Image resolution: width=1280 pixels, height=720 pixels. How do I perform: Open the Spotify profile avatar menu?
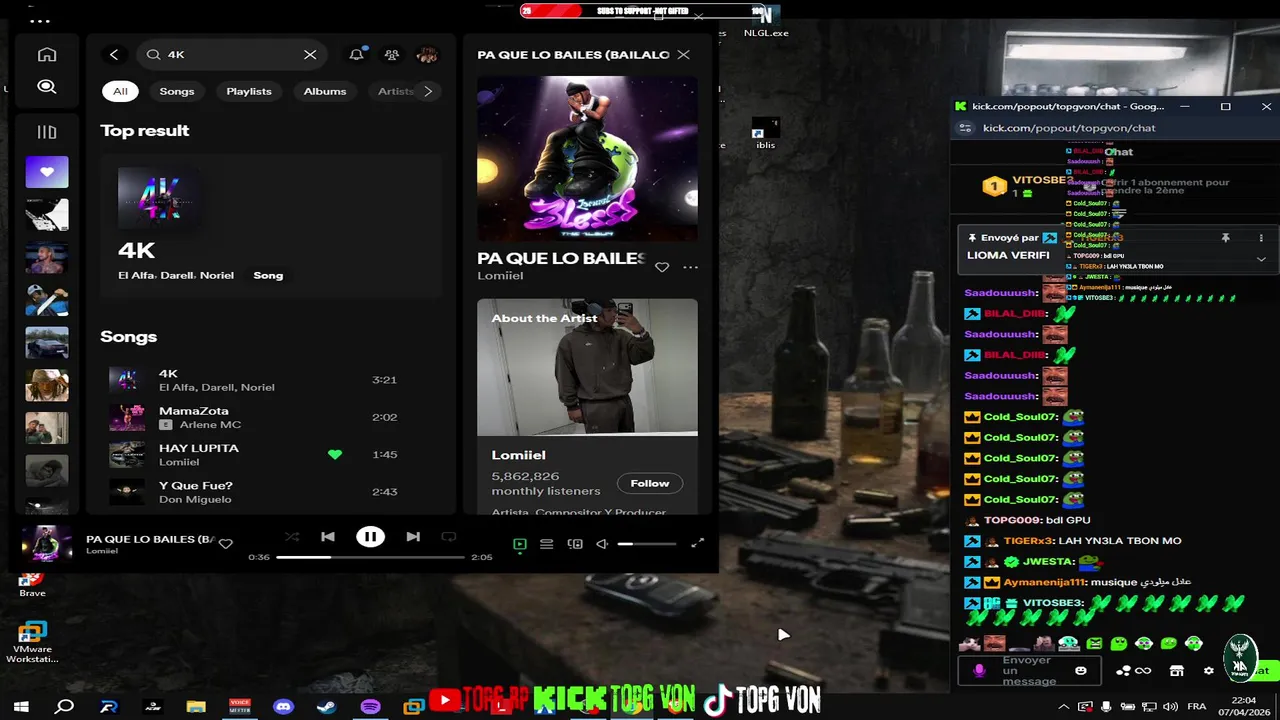[x=427, y=55]
